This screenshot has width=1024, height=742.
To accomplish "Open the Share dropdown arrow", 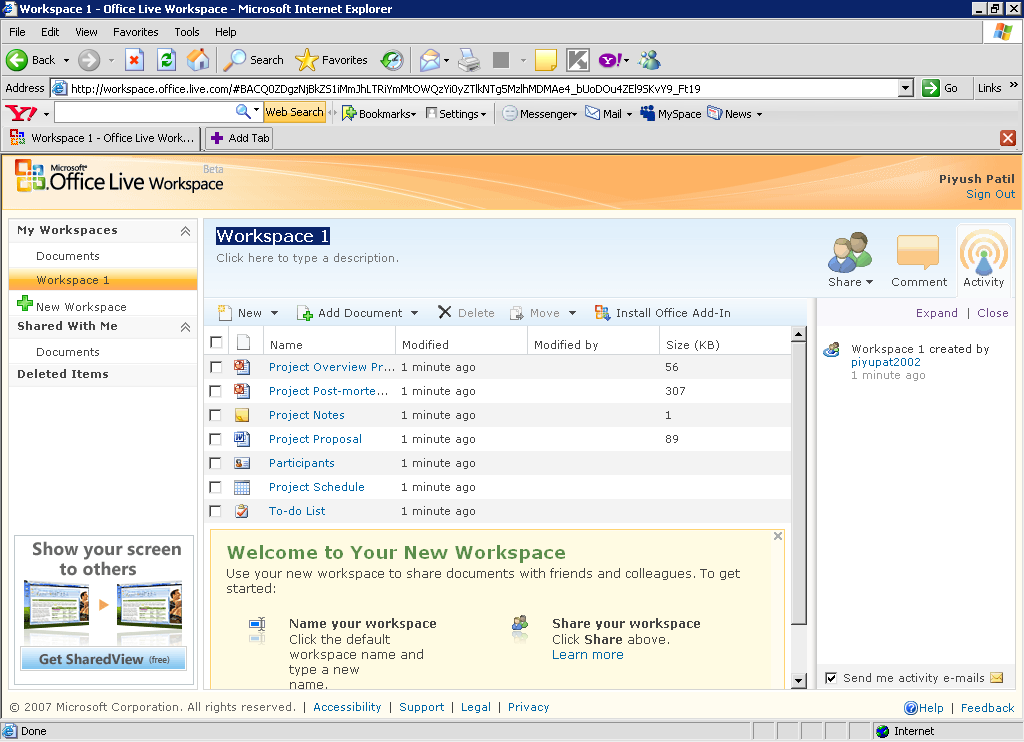I will click(869, 282).
